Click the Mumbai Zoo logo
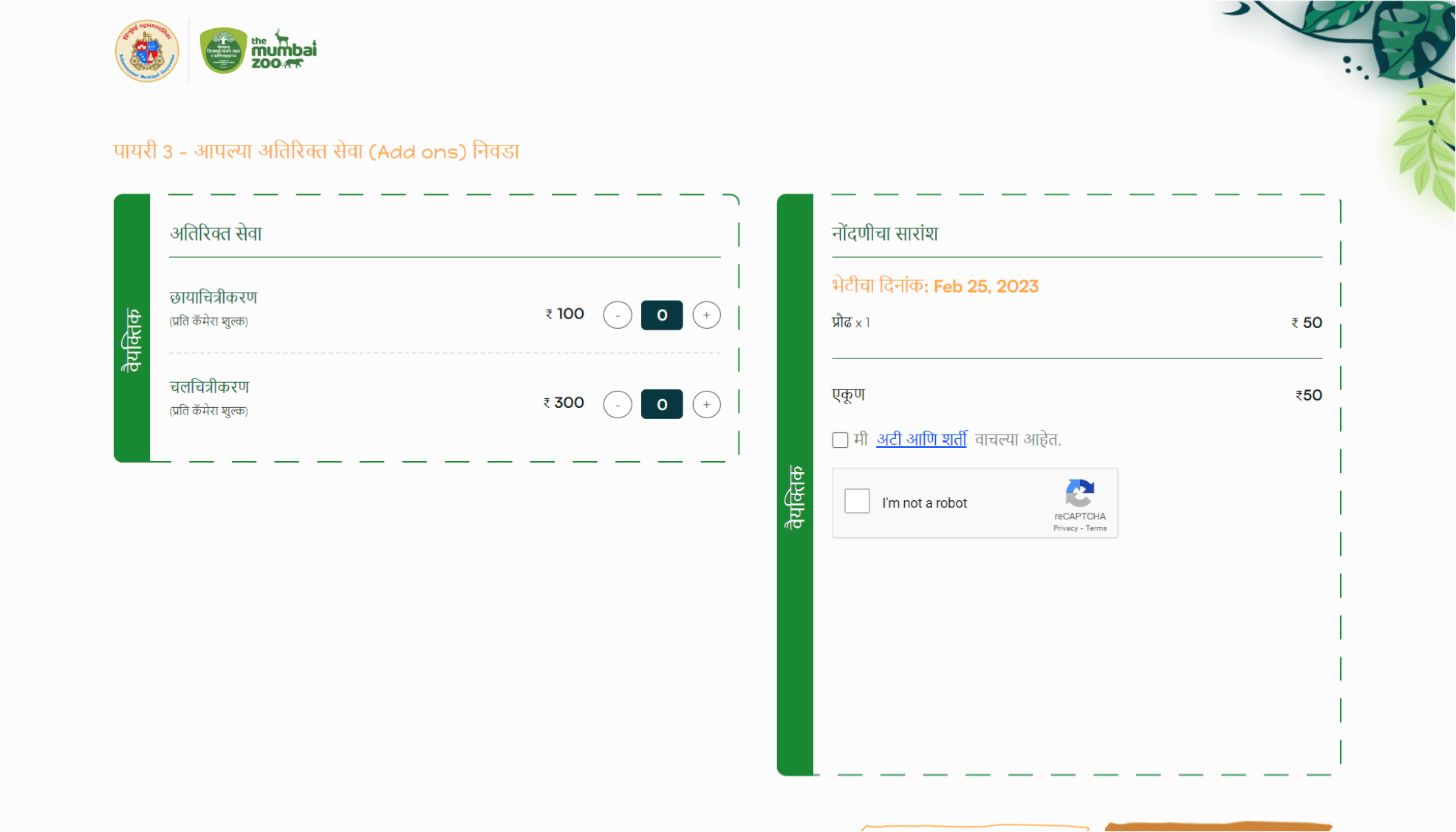The height and width of the screenshot is (832, 1456). coord(259,51)
